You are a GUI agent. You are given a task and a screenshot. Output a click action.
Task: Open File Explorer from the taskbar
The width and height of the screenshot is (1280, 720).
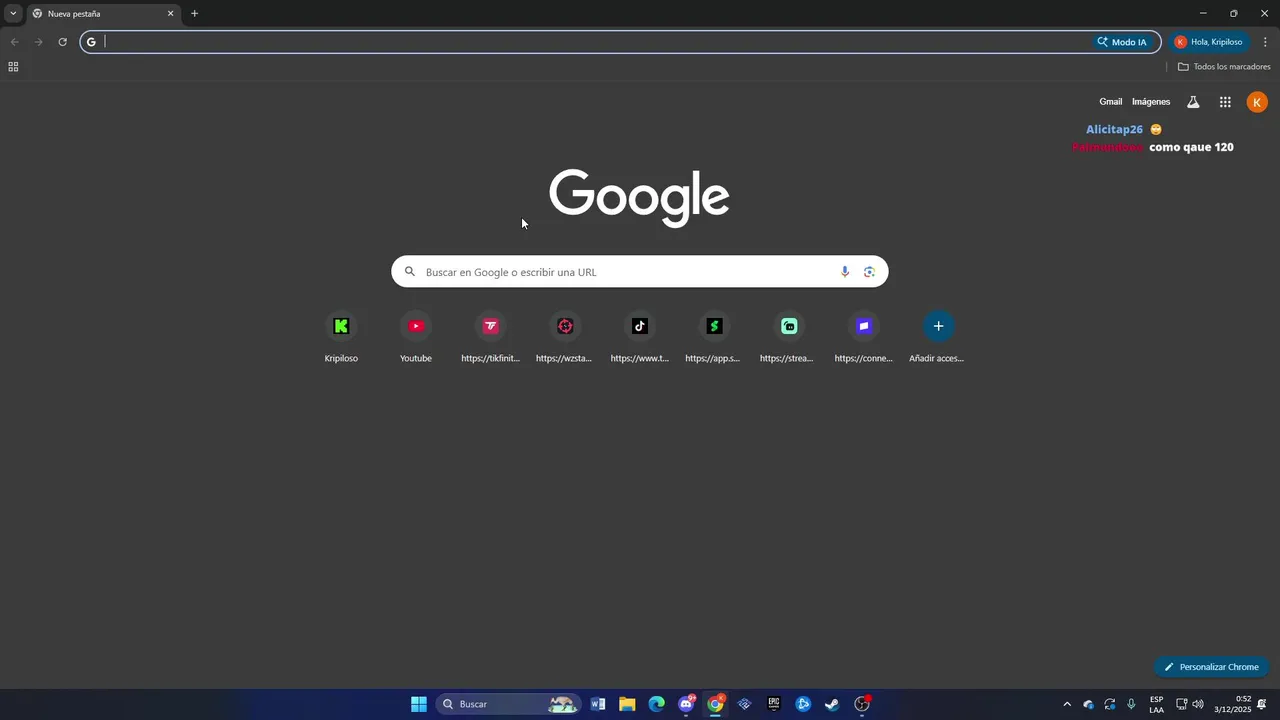627,704
